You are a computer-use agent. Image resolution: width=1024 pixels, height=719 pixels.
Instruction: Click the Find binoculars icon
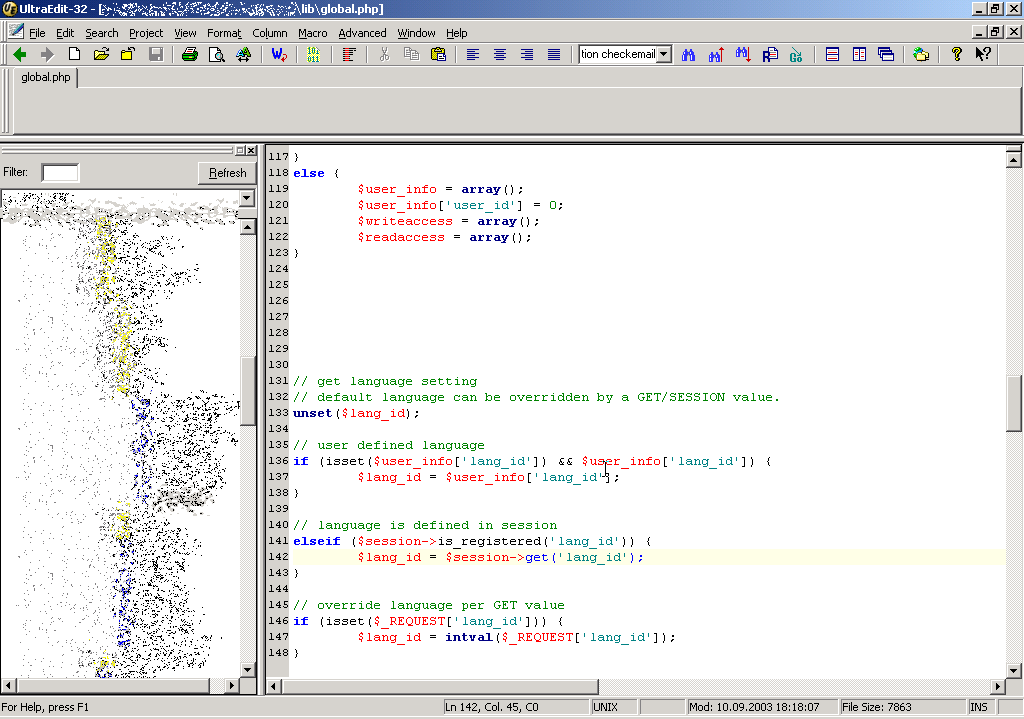click(x=689, y=54)
